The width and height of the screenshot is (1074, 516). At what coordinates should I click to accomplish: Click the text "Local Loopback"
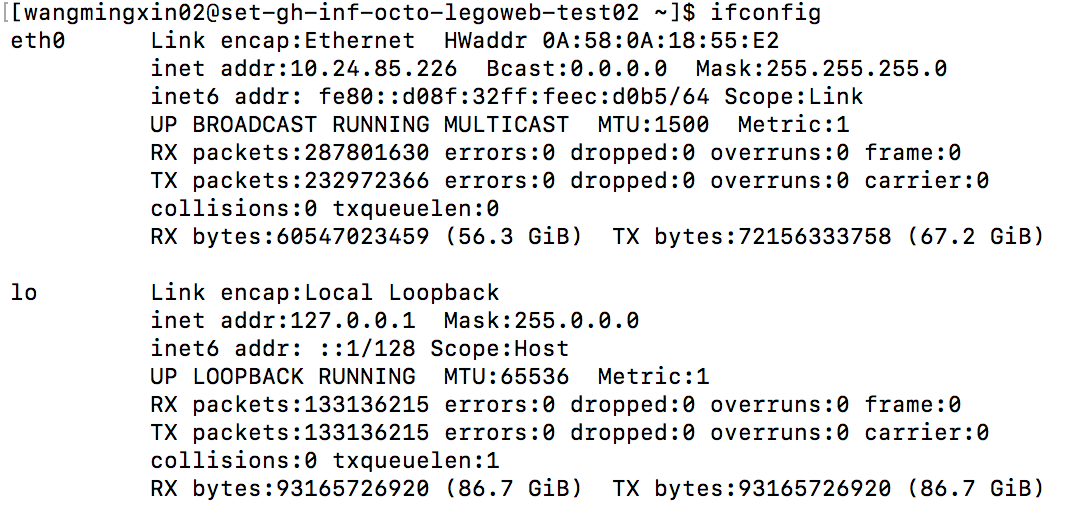pos(402,293)
